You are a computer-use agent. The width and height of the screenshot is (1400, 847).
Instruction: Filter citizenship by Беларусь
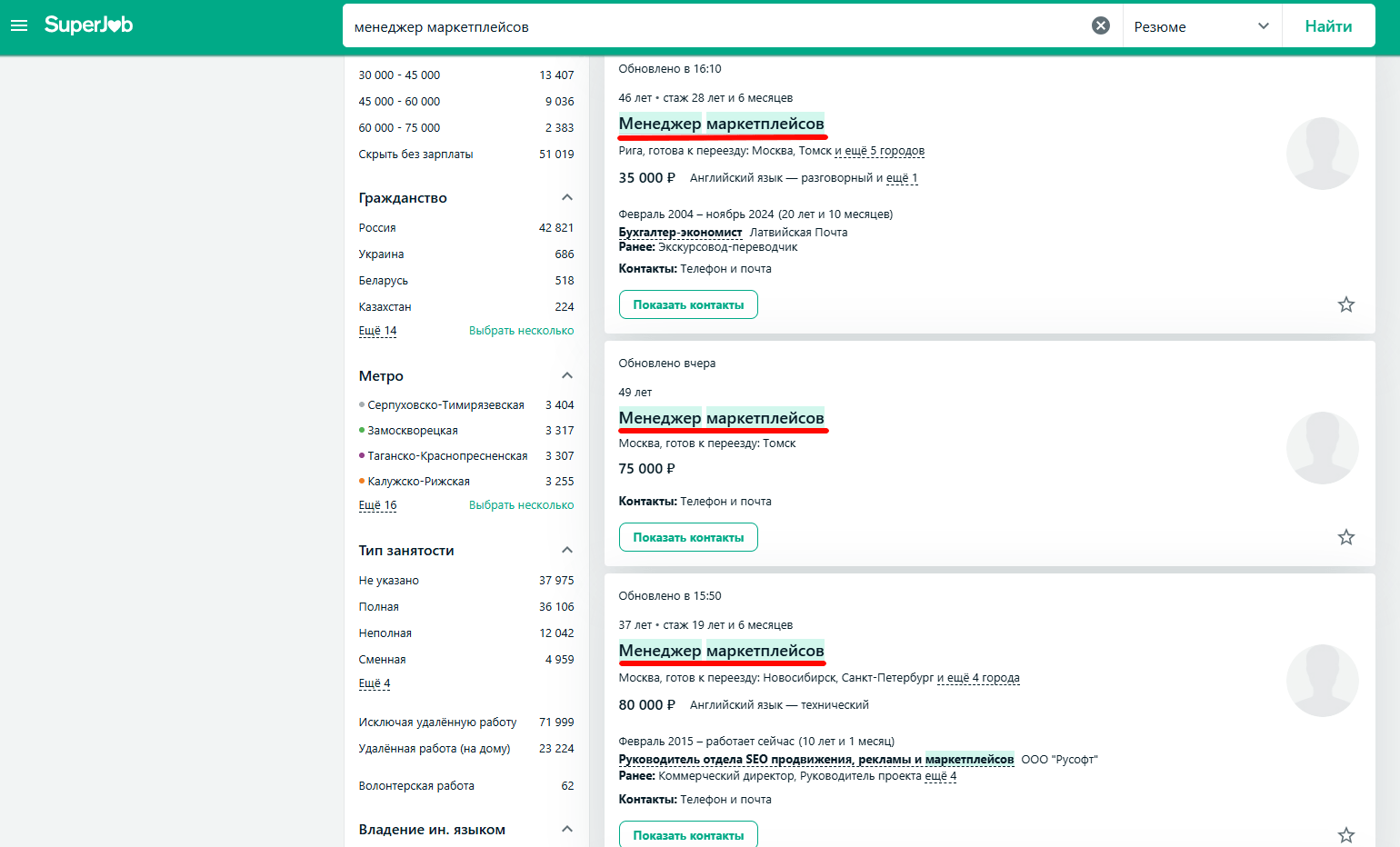pos(384,281)
